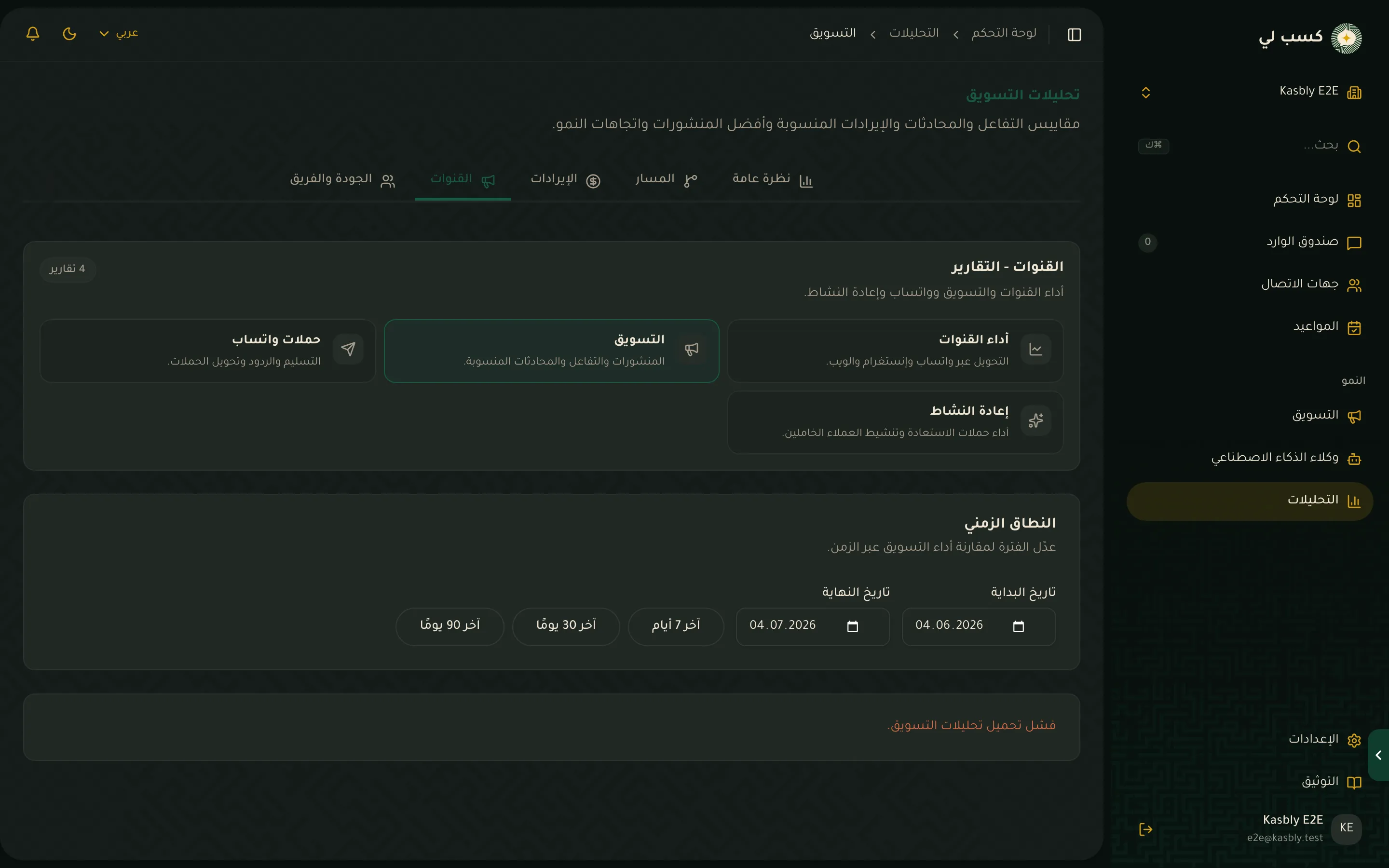This screenshot has height=868, width=1389.
Task: Click e2e@kasbly.test email text
Action: pyautogui.click(x=1285, y=838)
